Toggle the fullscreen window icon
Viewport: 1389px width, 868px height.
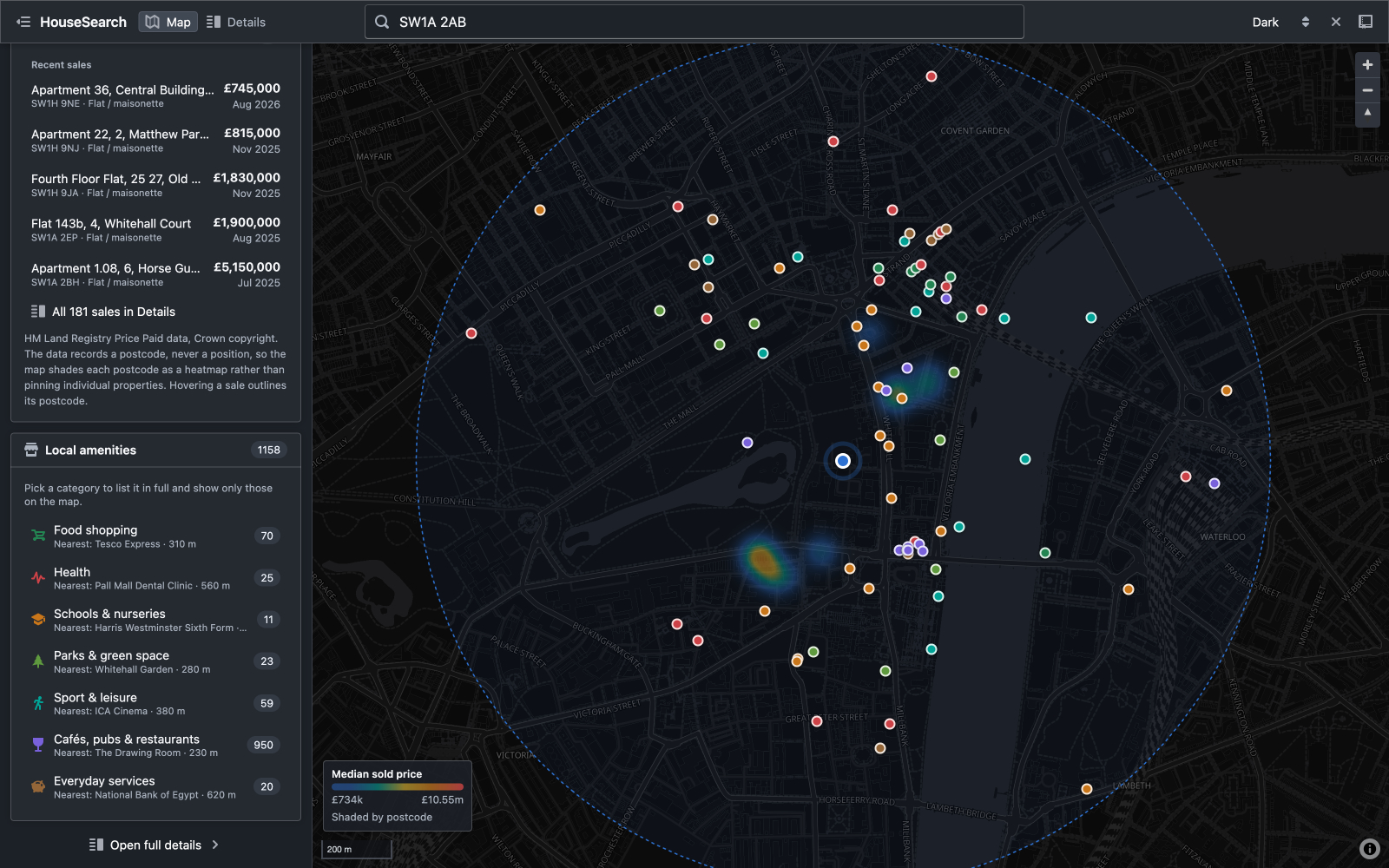[x=1366, y=22]
